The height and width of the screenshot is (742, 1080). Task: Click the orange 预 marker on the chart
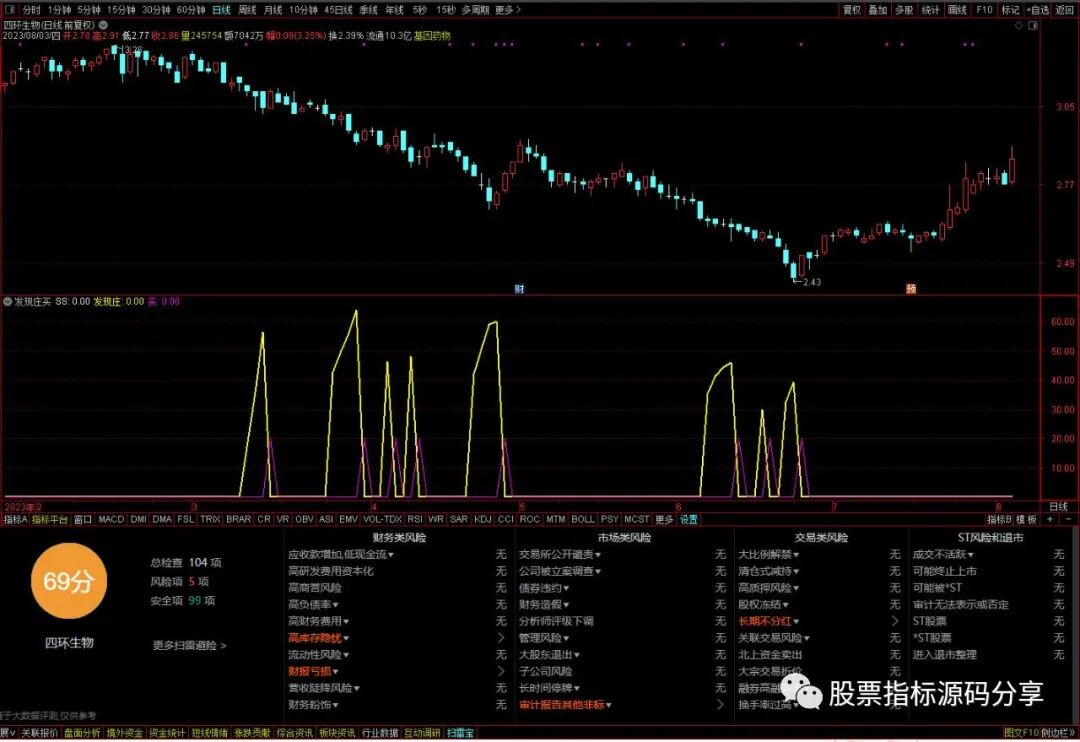tap(911, 289)
